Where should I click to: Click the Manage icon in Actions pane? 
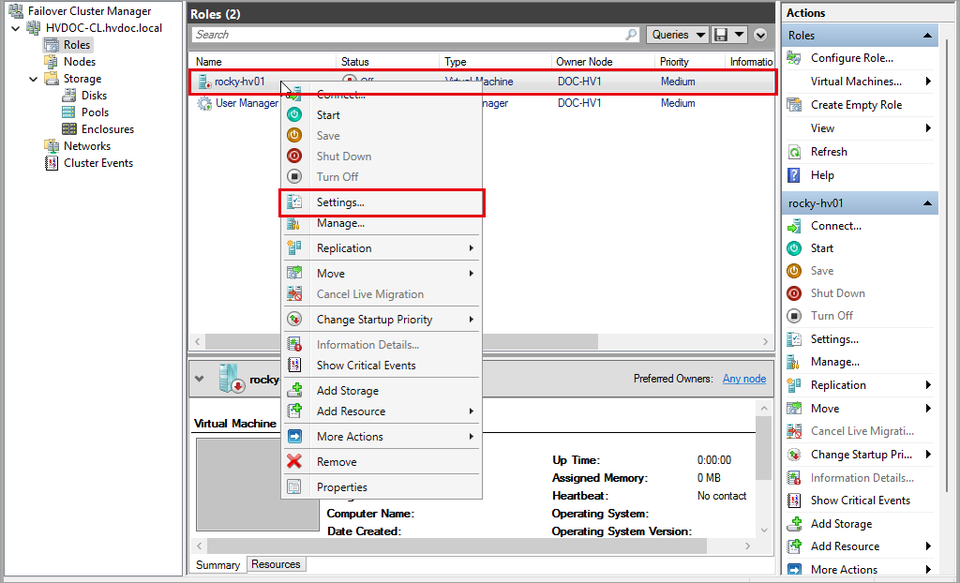[x=794, y=362]
